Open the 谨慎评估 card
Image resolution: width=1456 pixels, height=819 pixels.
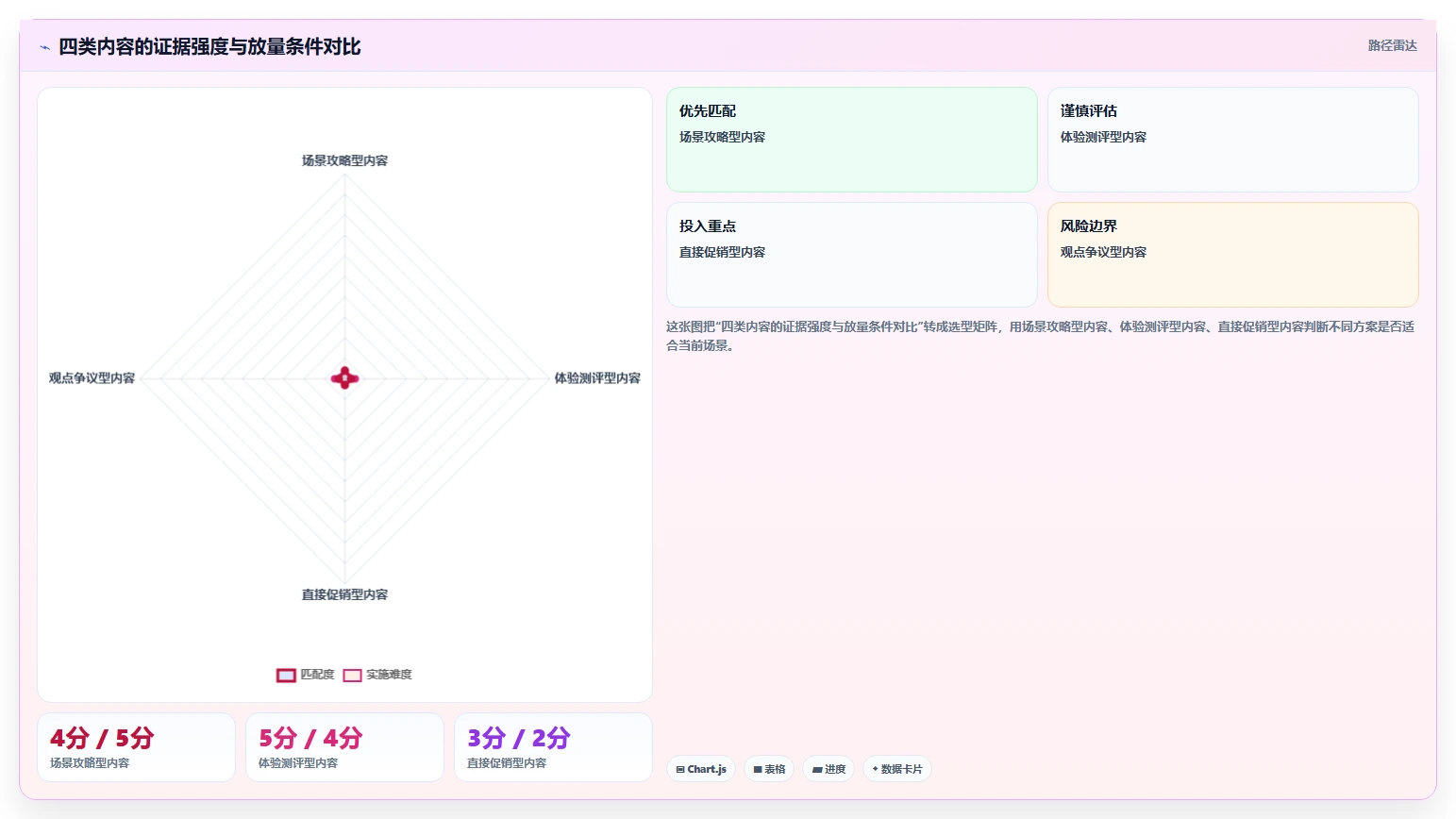(x=1233, y=140)
